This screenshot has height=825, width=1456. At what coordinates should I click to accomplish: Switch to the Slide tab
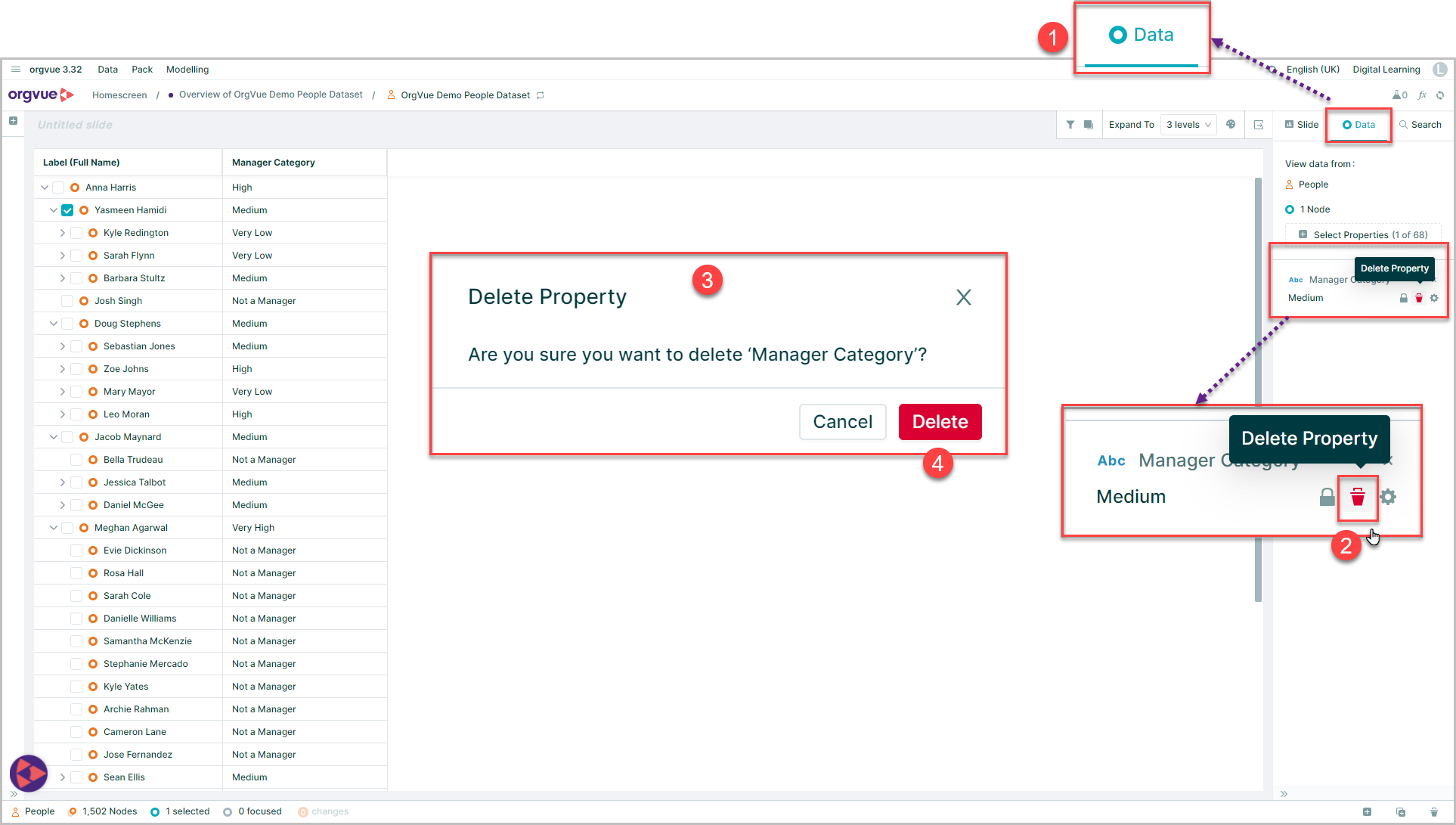point(1301,125)
